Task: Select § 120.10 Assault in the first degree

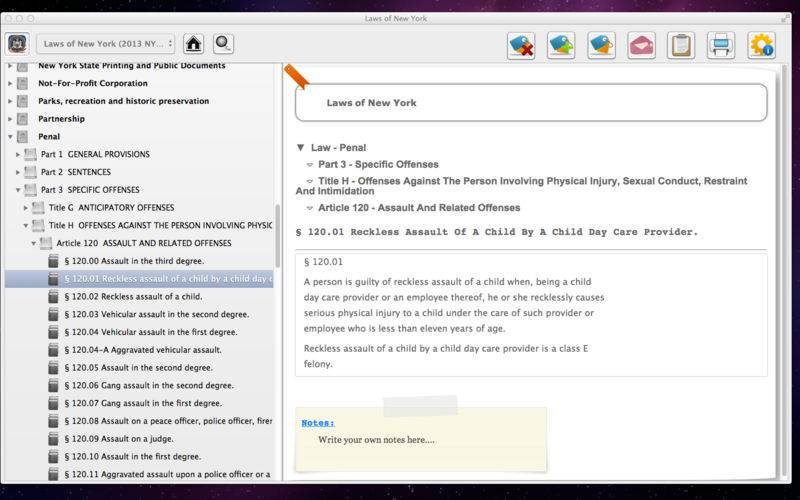Action: click(133, 457)
